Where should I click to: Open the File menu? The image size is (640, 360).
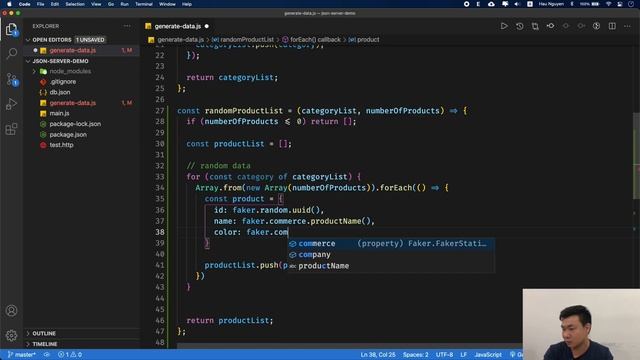point(40,4)
